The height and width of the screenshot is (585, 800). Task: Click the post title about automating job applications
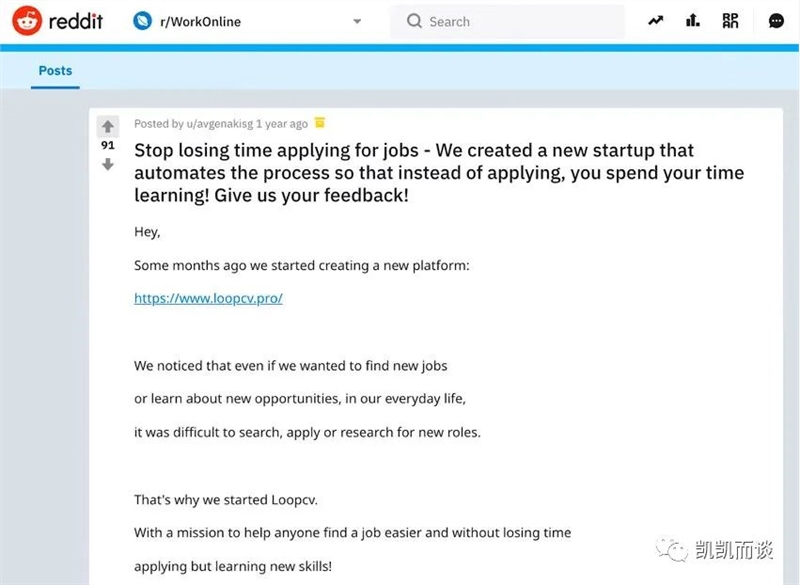click(439, 172)
